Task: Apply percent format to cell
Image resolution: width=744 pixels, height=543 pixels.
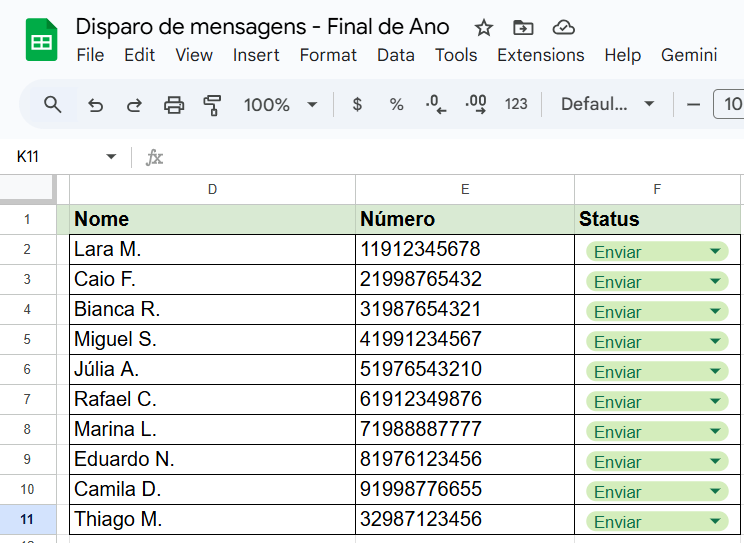Action: pos(396,104)
